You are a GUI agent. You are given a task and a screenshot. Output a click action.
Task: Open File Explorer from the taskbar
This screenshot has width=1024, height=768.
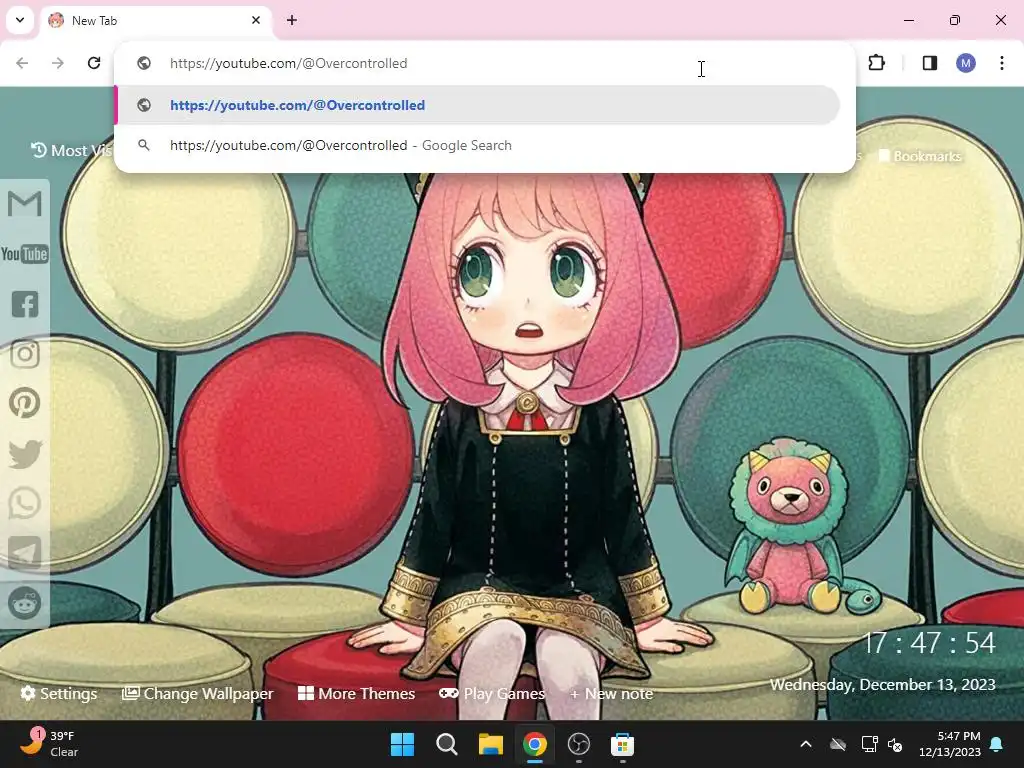tap(490, 744)
